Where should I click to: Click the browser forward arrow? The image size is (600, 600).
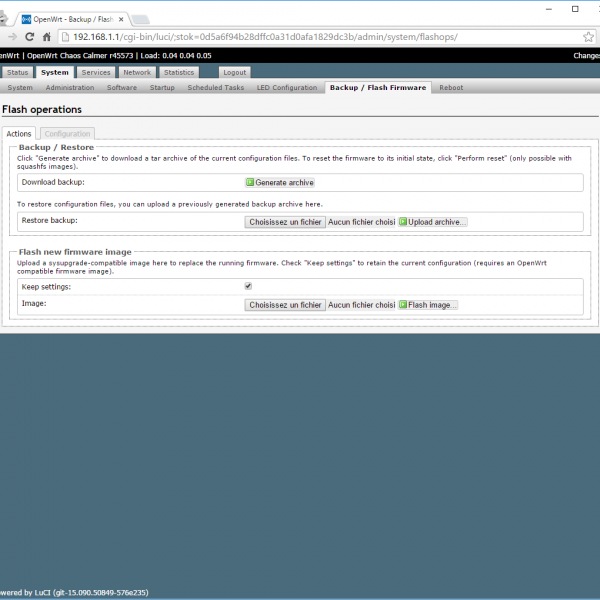point(10,37)
